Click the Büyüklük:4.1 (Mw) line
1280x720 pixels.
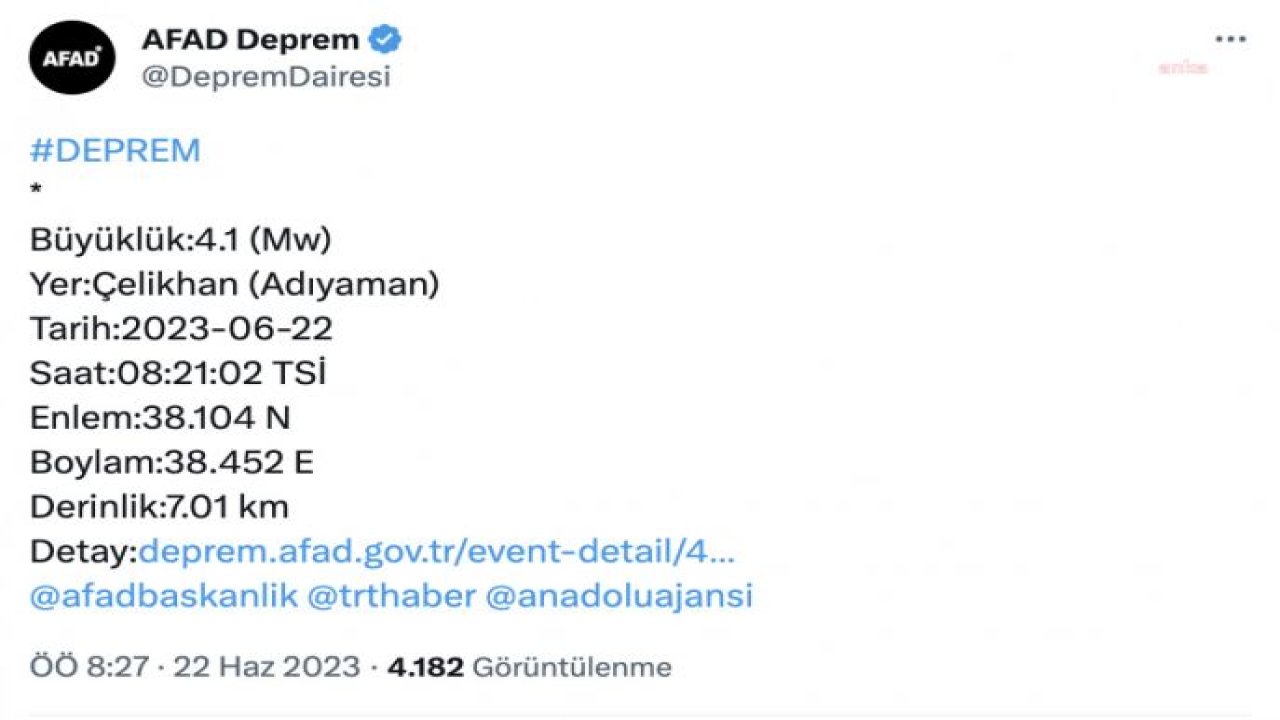tap(180, 240)
